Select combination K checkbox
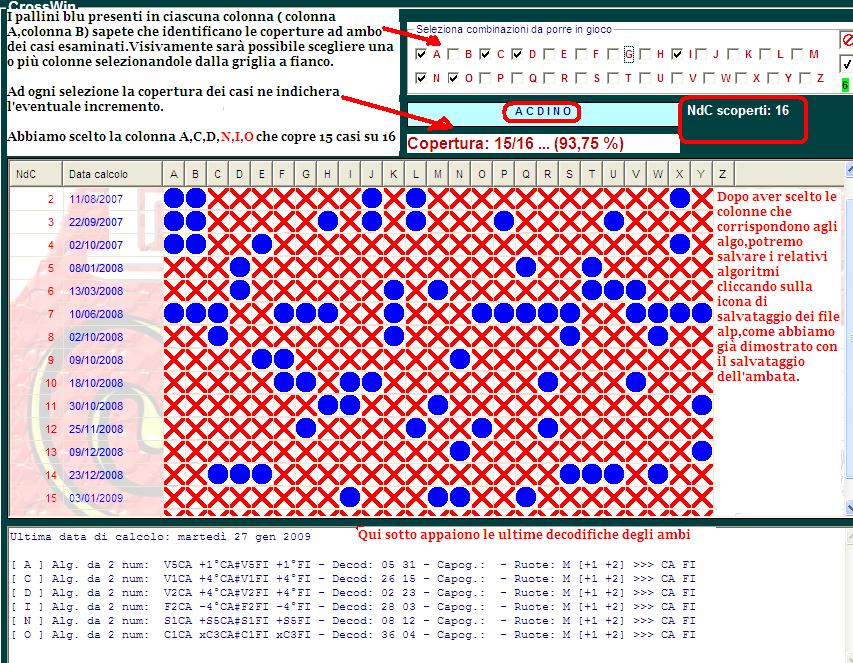Viewport: 853px width, 663px height. 733,54
